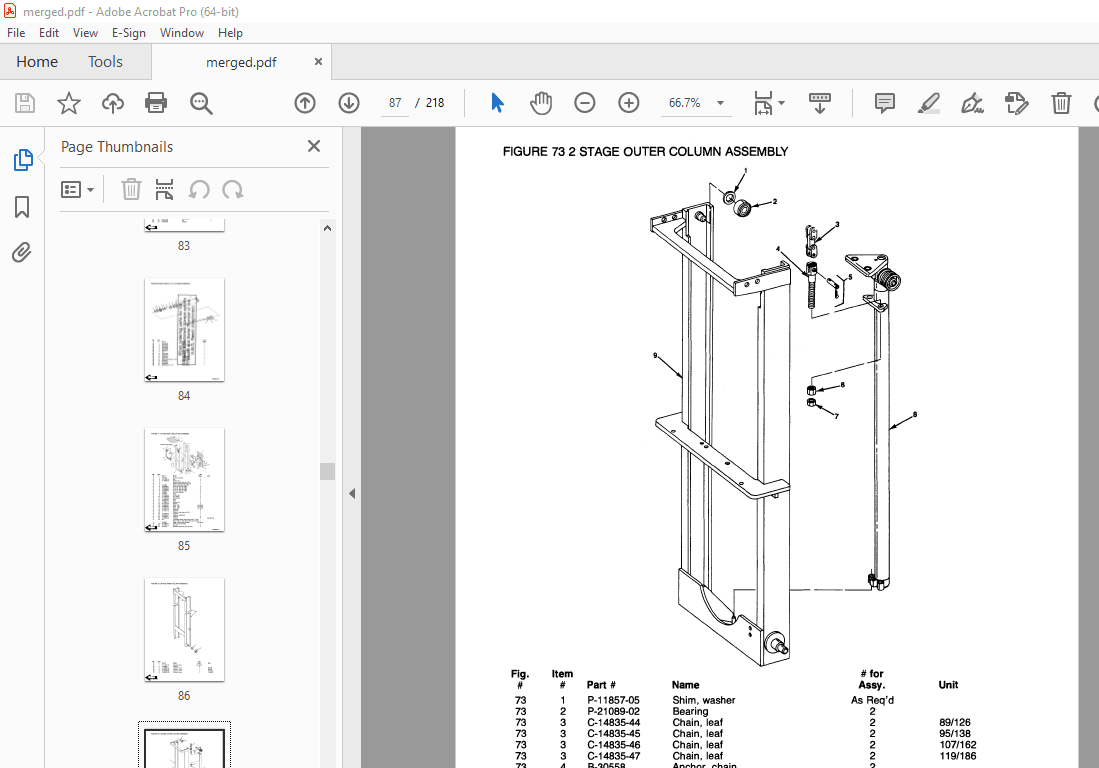Open the Attachments paperclip panel
Screen dimensions: 1099x768
pyautogui.click(x=22, y=252)
